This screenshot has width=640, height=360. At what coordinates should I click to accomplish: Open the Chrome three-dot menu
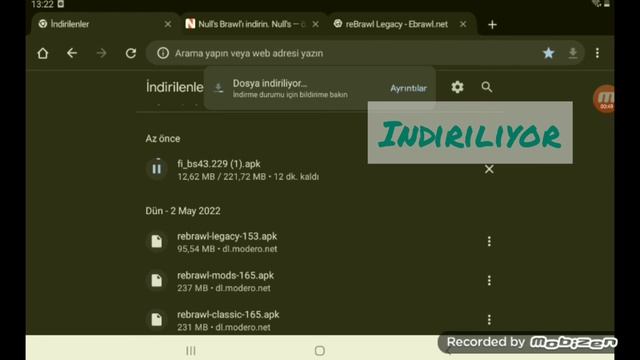pyautogui.click(x=597, y=53)
